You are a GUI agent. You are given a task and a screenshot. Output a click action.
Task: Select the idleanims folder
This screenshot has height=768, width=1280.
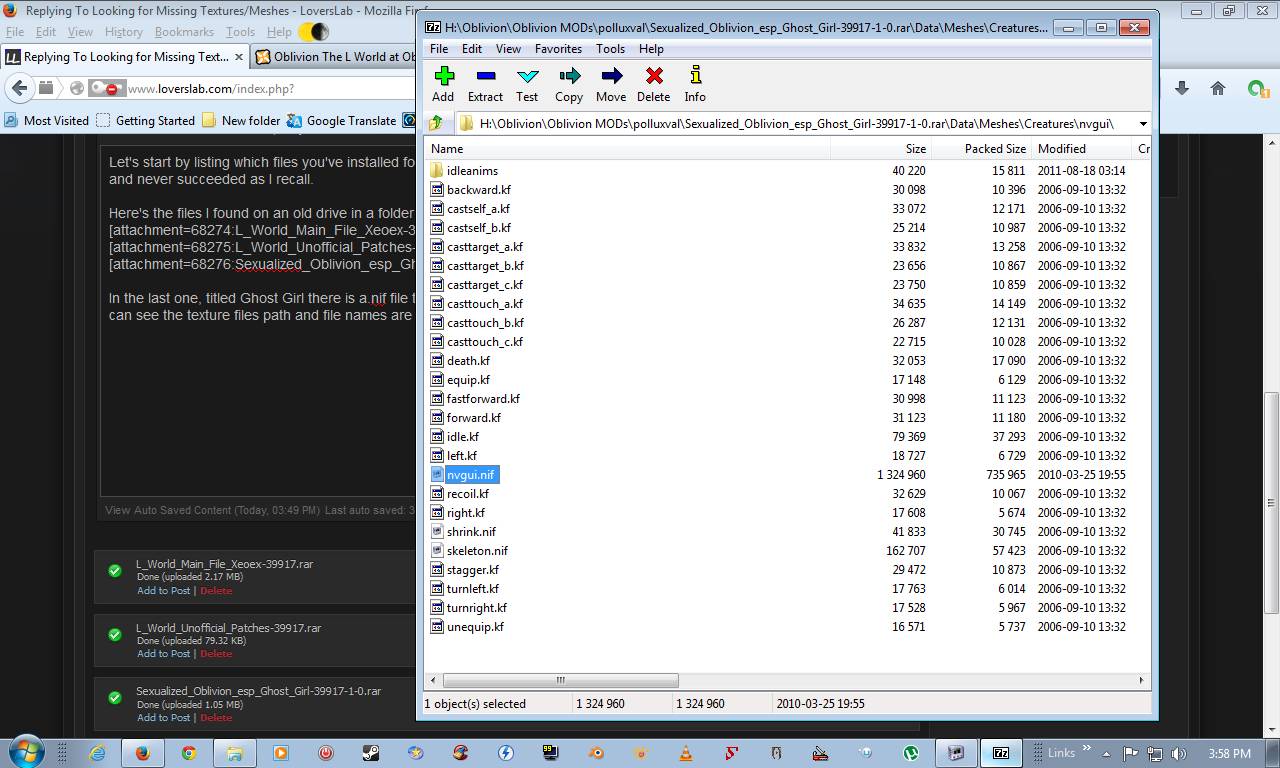(472, 171)
